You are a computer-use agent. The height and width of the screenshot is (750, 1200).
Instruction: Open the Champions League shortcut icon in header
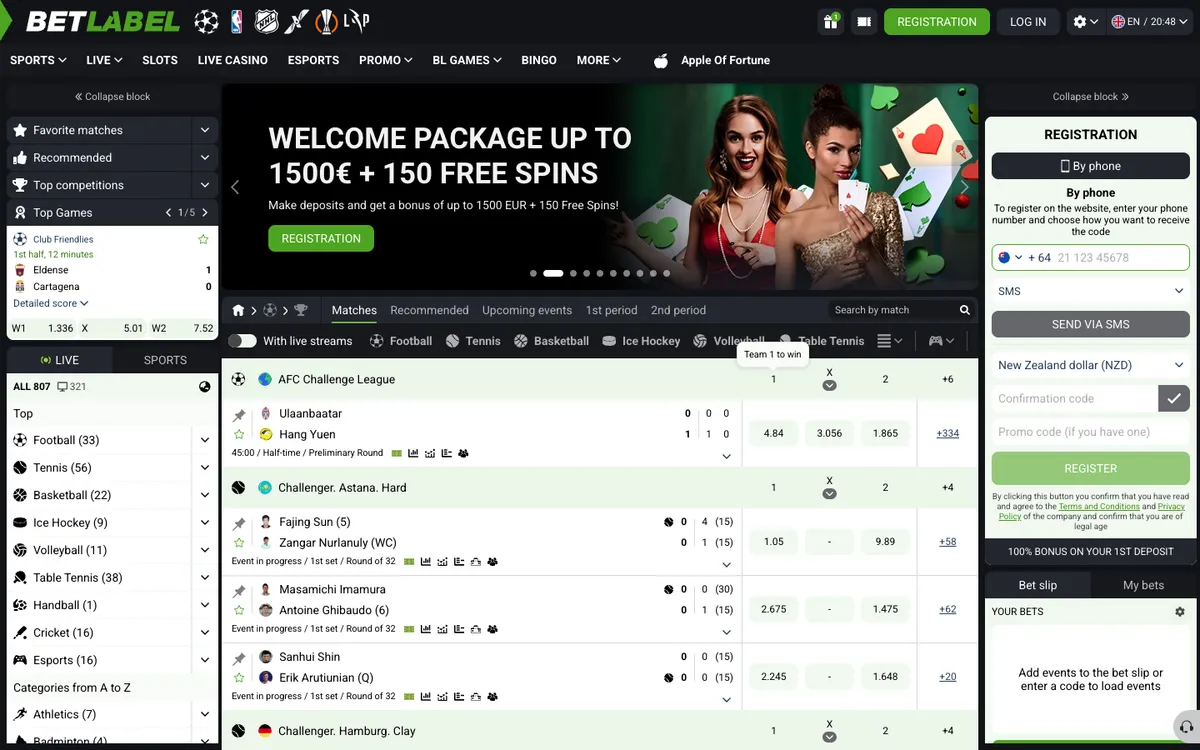tap(206, 21)
